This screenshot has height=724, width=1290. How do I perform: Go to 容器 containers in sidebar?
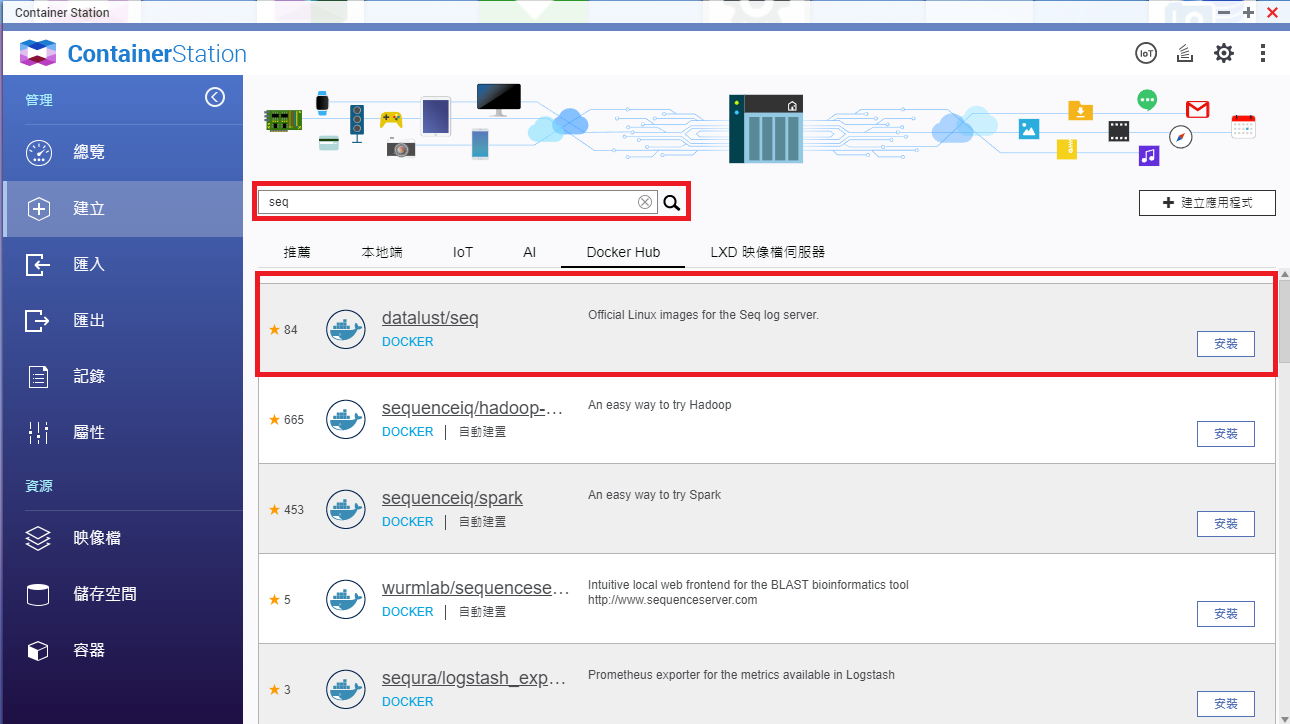pos(89,650)
